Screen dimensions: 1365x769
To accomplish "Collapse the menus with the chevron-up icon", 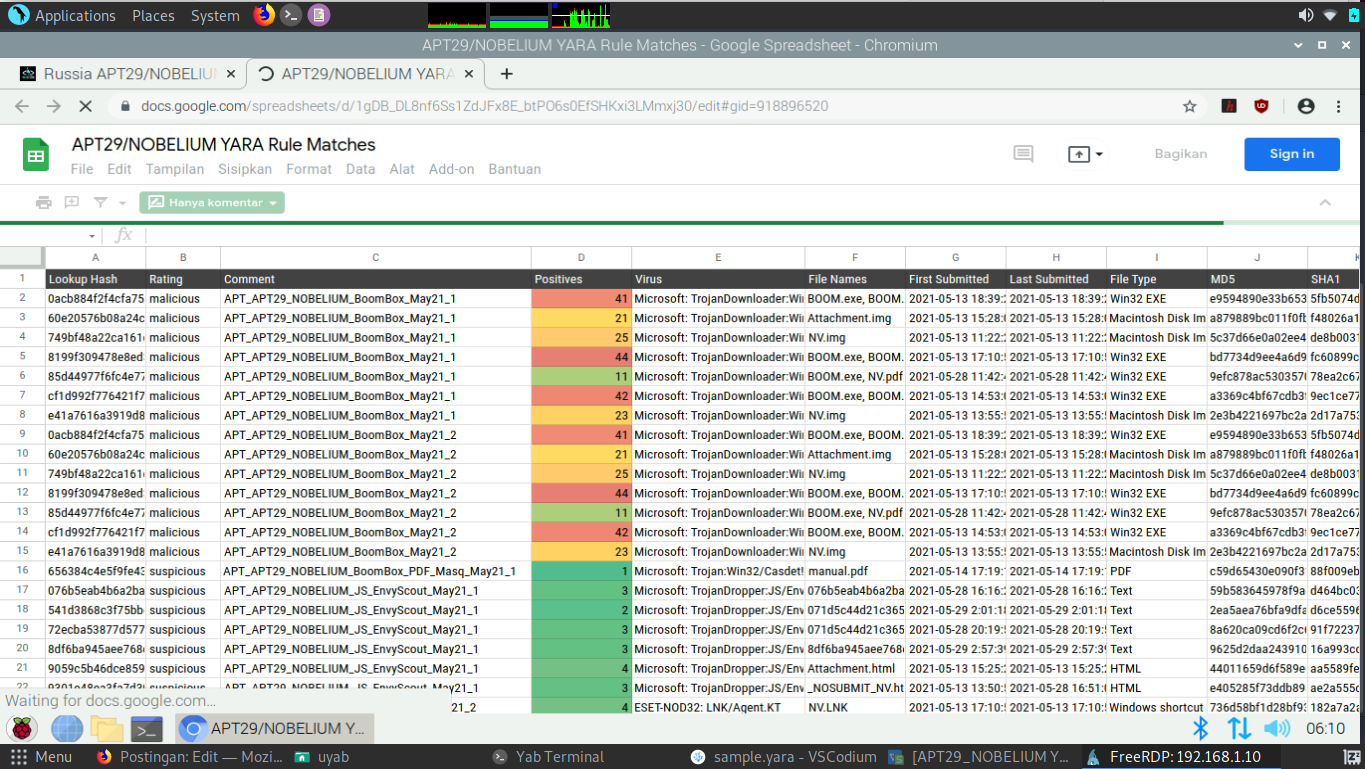I will 1325,202.
